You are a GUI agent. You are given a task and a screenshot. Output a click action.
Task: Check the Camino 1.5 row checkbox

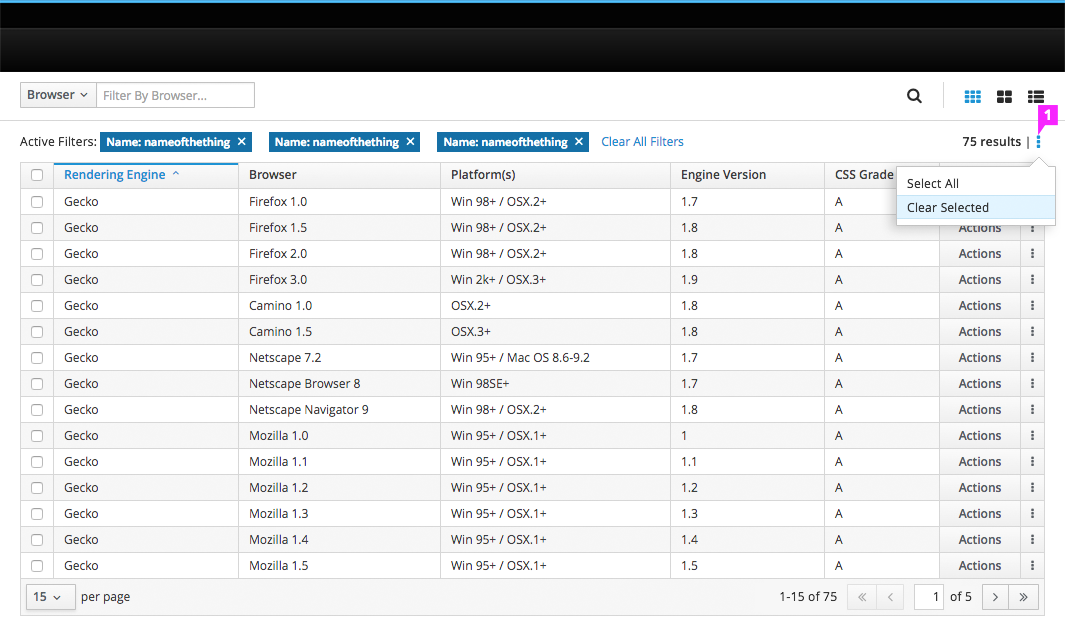click(37, 332)
